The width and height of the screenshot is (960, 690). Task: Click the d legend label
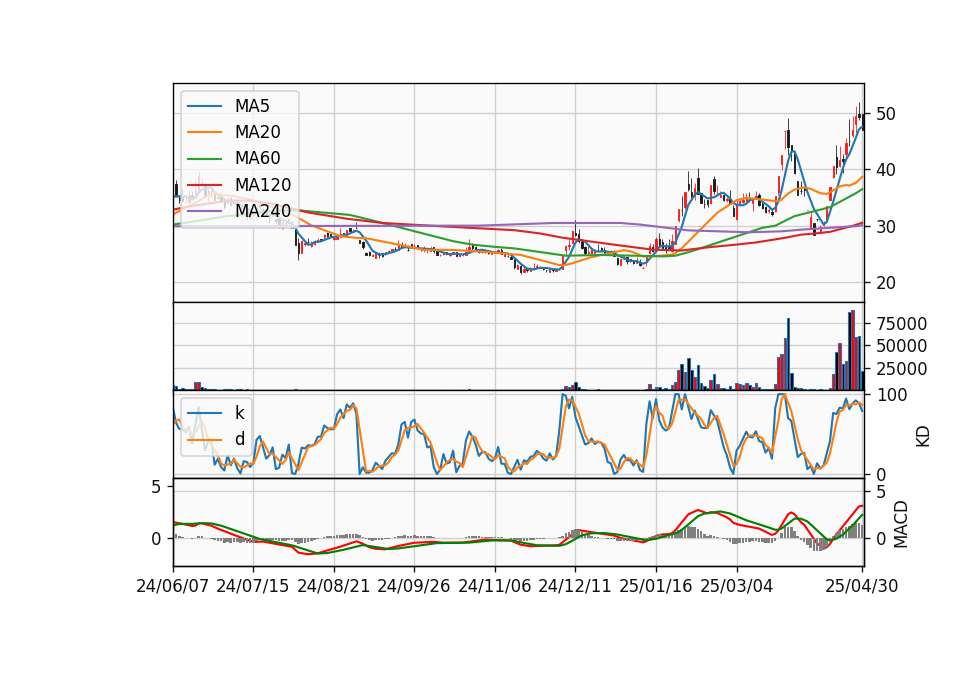point(239,439)
